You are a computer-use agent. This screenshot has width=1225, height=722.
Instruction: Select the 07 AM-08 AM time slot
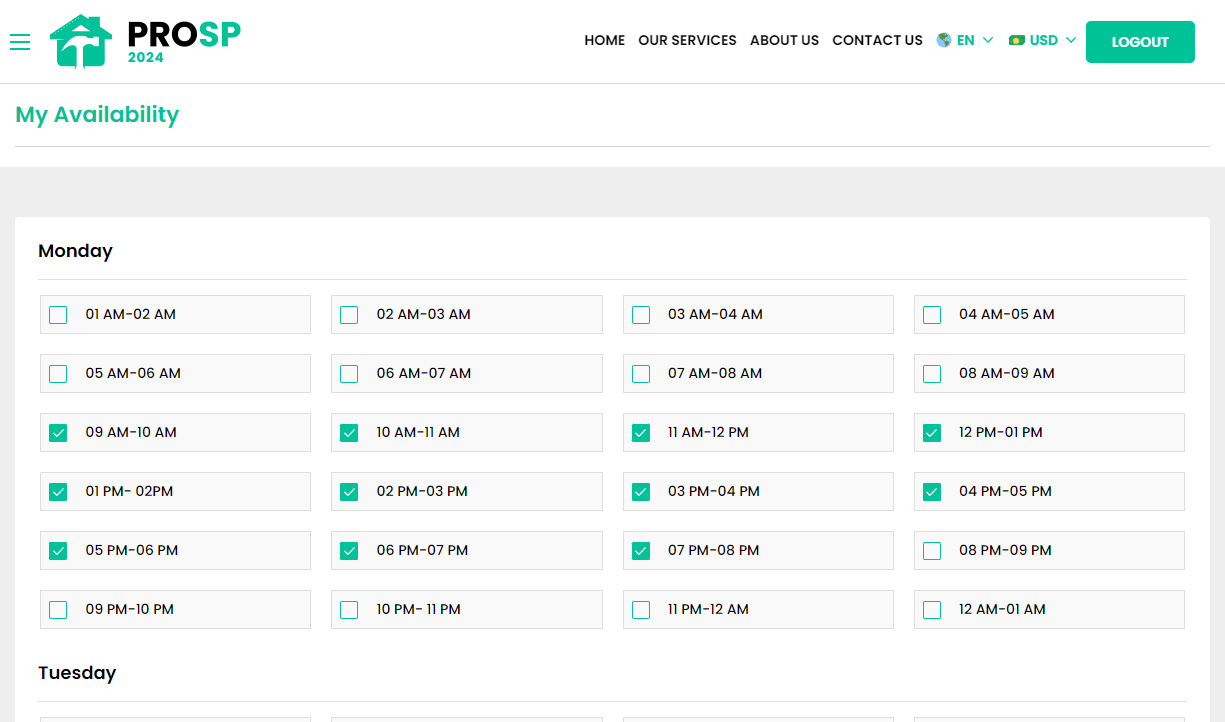click(x=641, y=374)
